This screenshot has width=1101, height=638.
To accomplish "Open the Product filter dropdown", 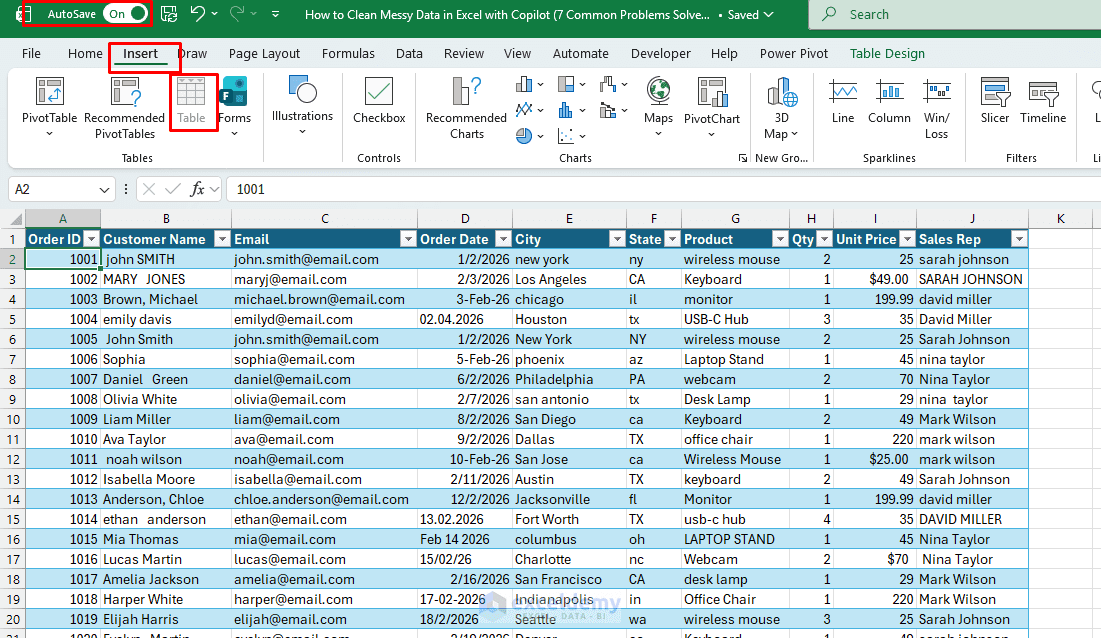I will tap(779, 239).
